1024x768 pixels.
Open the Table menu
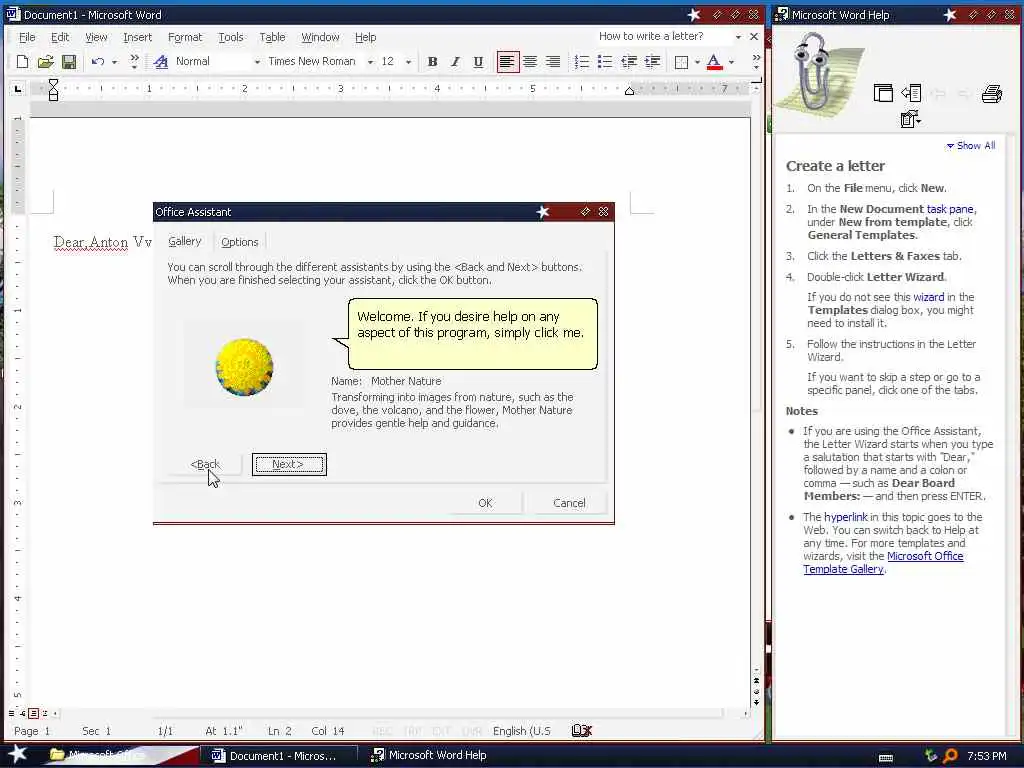pyautogui.click(x=272, y=37)
